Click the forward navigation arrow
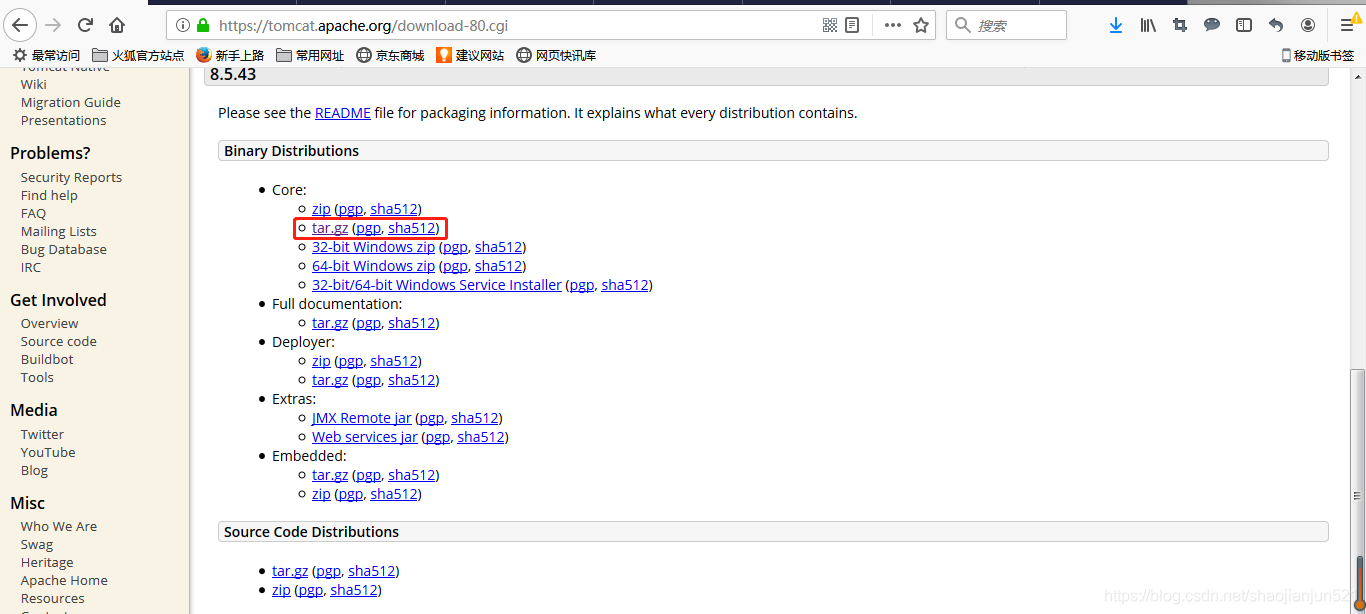This screenshot has width=1366, height=614. tap(54, 25)
